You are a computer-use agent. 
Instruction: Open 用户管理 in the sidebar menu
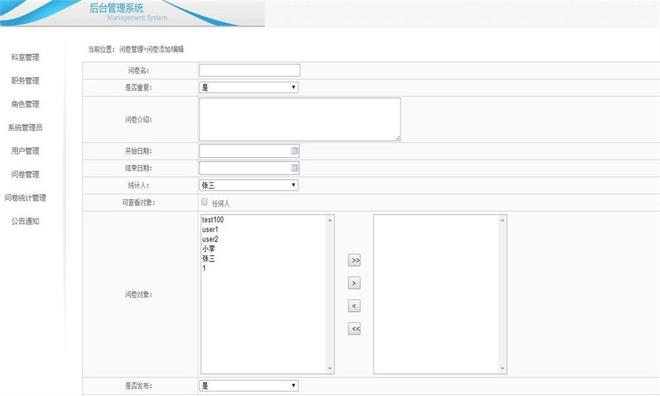[x=25, y=151]
